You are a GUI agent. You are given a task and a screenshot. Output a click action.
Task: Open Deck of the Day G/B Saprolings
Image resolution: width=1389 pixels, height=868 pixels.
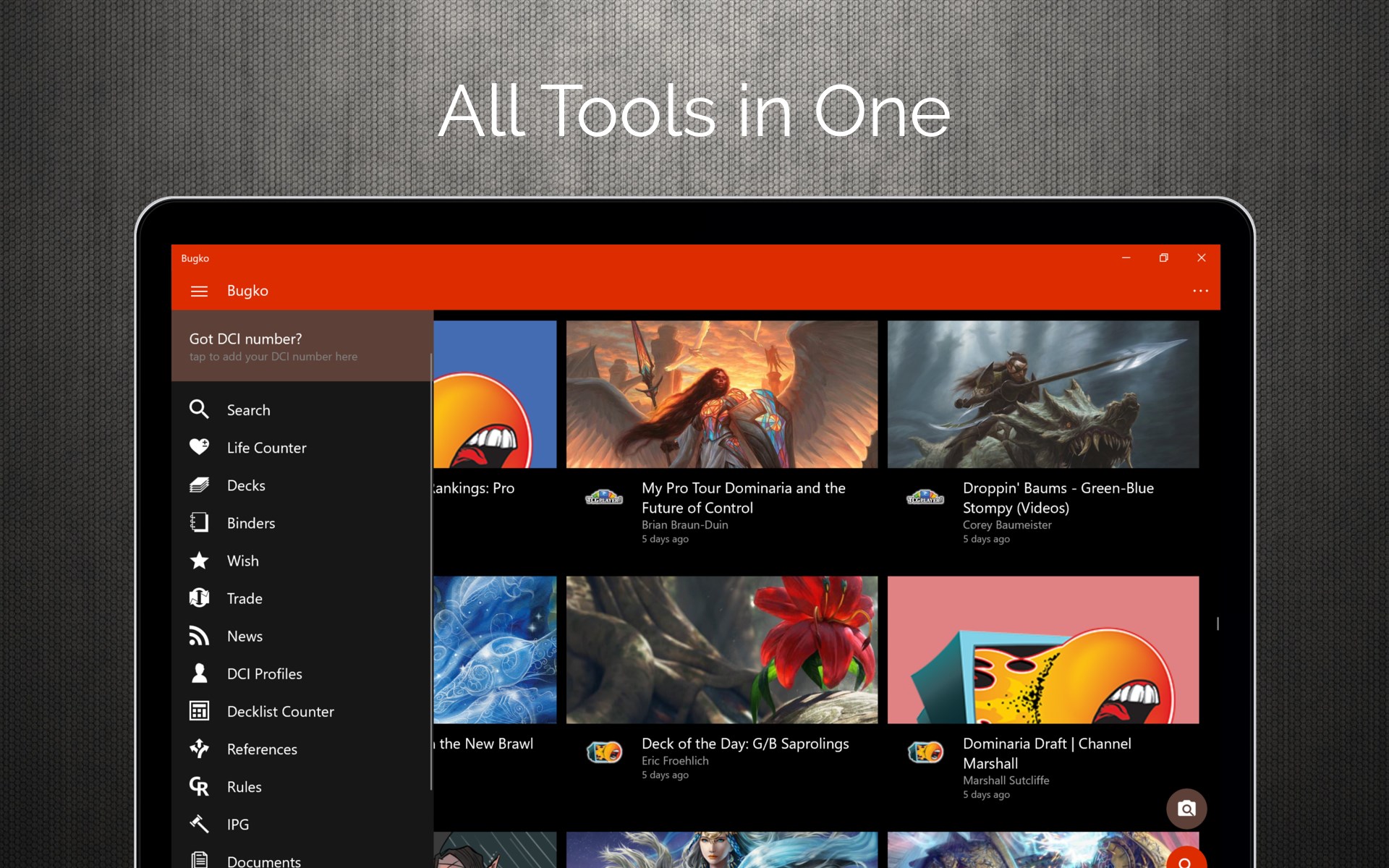point(744,744)
